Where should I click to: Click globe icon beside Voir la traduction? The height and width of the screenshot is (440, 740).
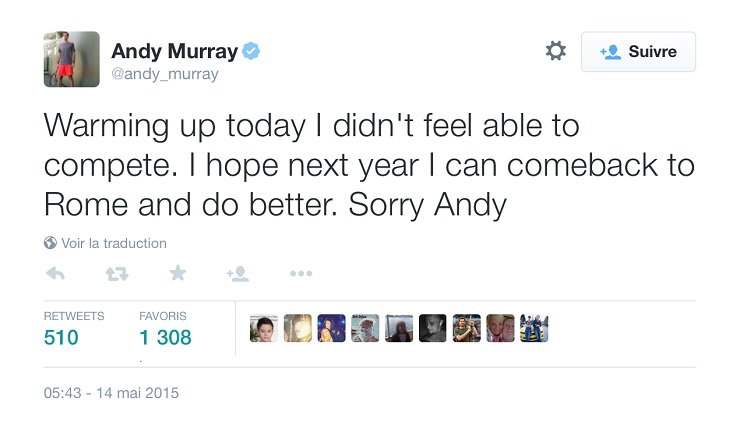[x=50, y=243]
